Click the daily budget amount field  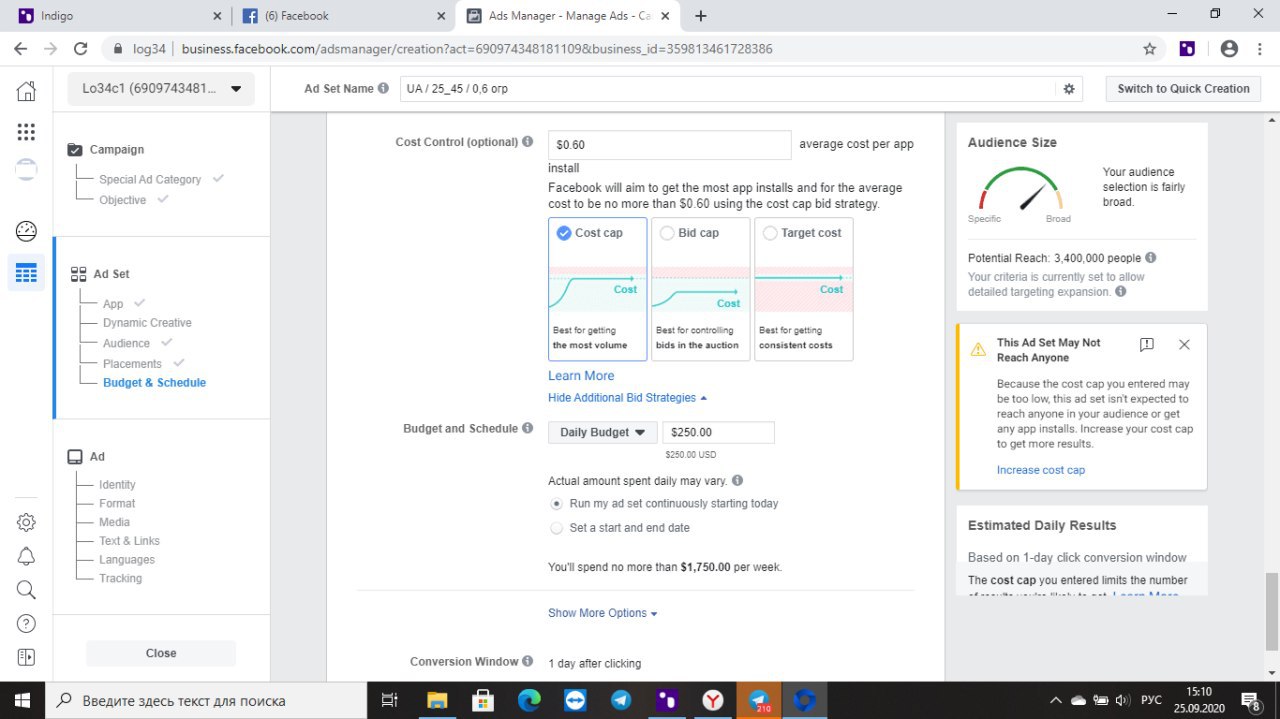tap(718, 433)
